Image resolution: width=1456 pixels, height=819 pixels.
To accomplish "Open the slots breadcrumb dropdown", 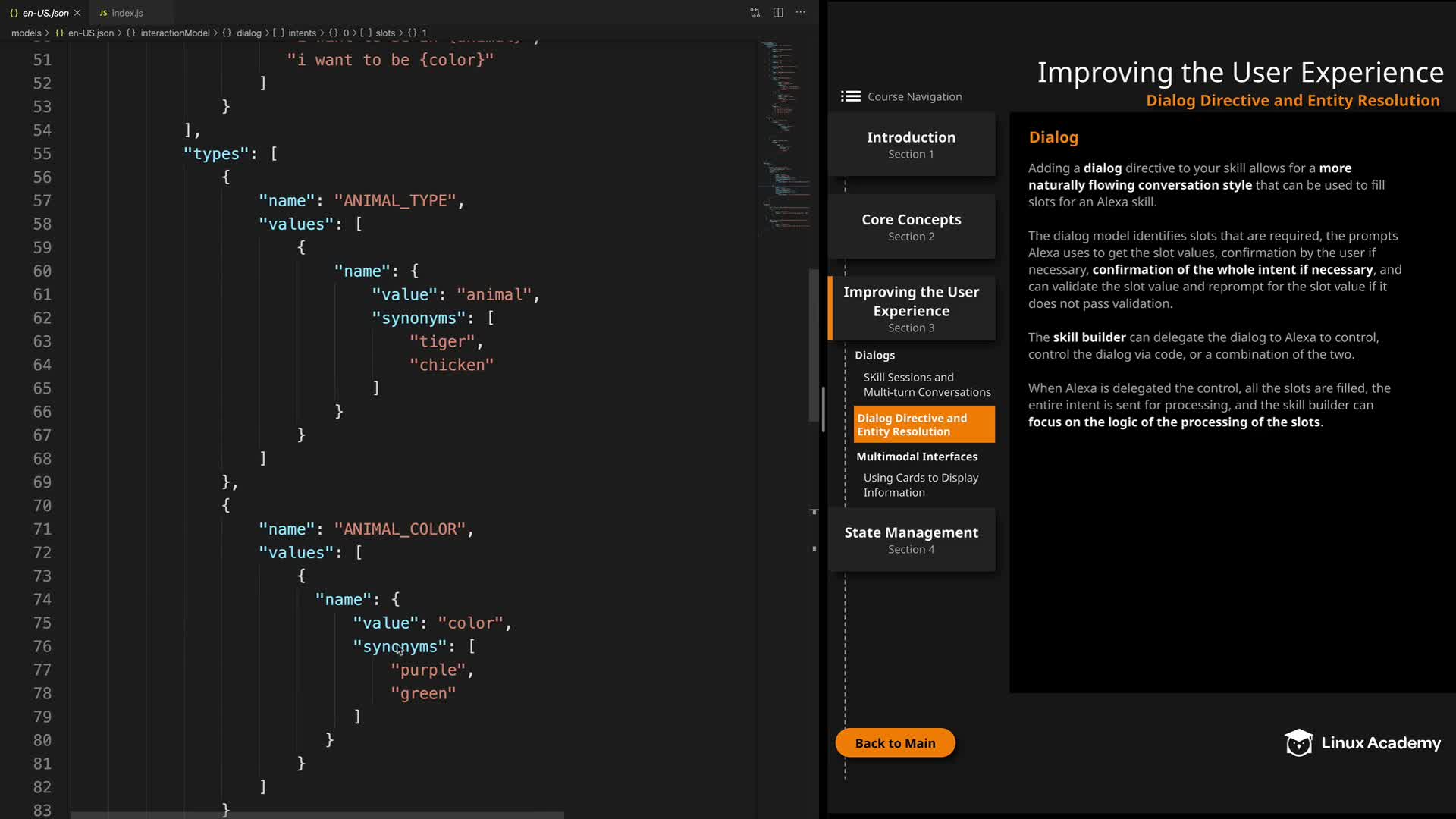I will coord(385,33).
